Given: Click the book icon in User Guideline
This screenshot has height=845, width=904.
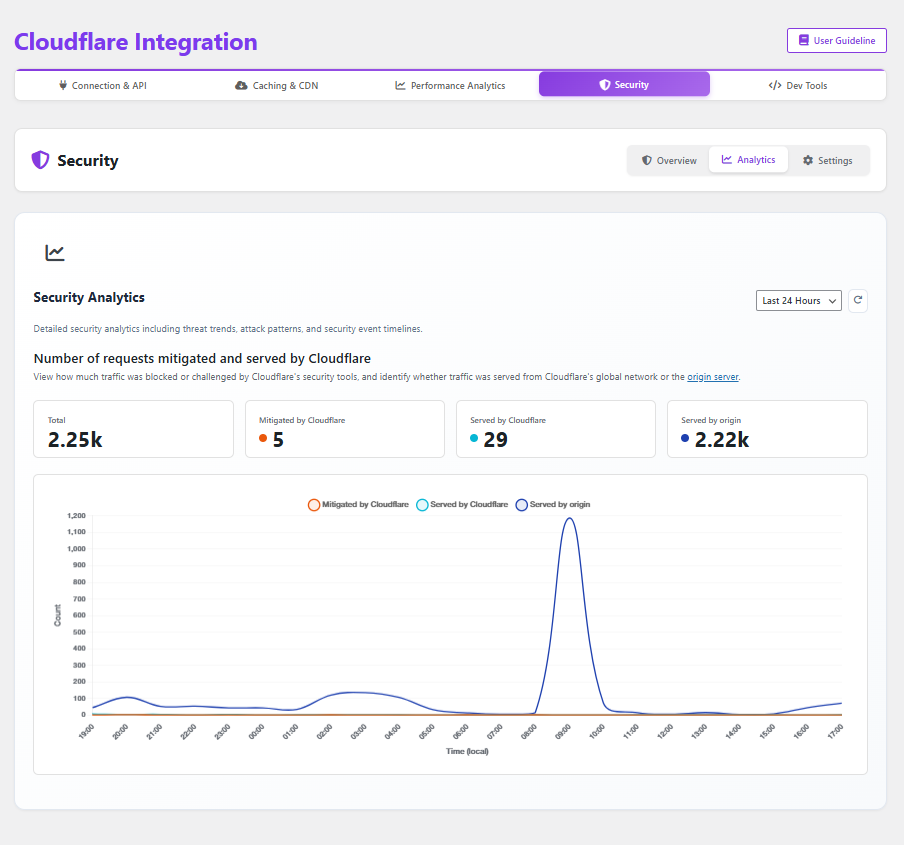Looking at the screenshot, I should (x=803, y=41).
